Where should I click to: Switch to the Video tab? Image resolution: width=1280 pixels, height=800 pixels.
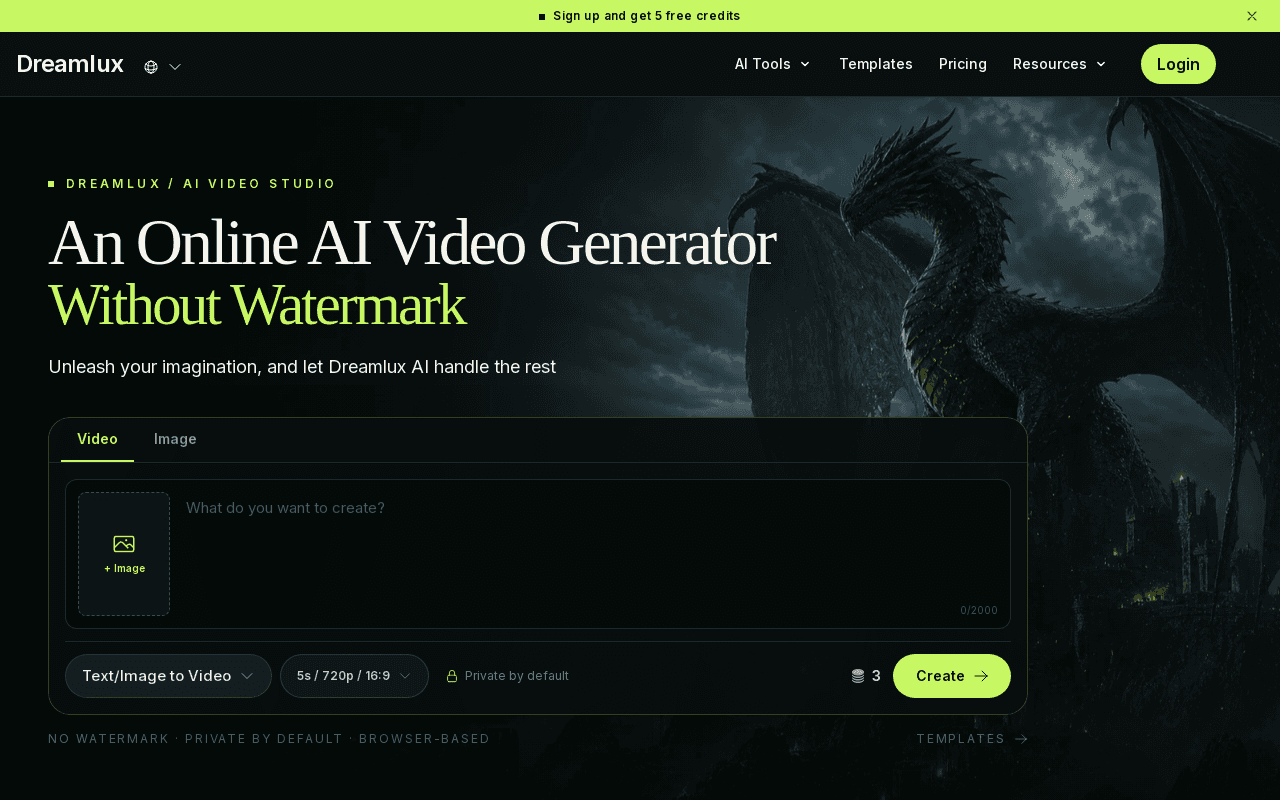coord(97,439)
